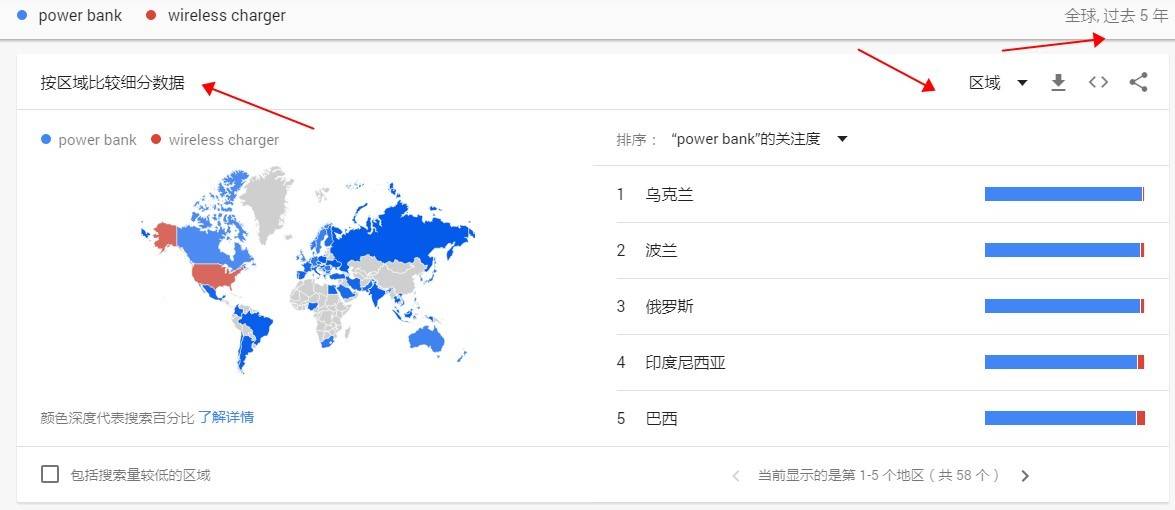1175x510 pixels.
Task: Go to previous page of regions
Action: 736,476
